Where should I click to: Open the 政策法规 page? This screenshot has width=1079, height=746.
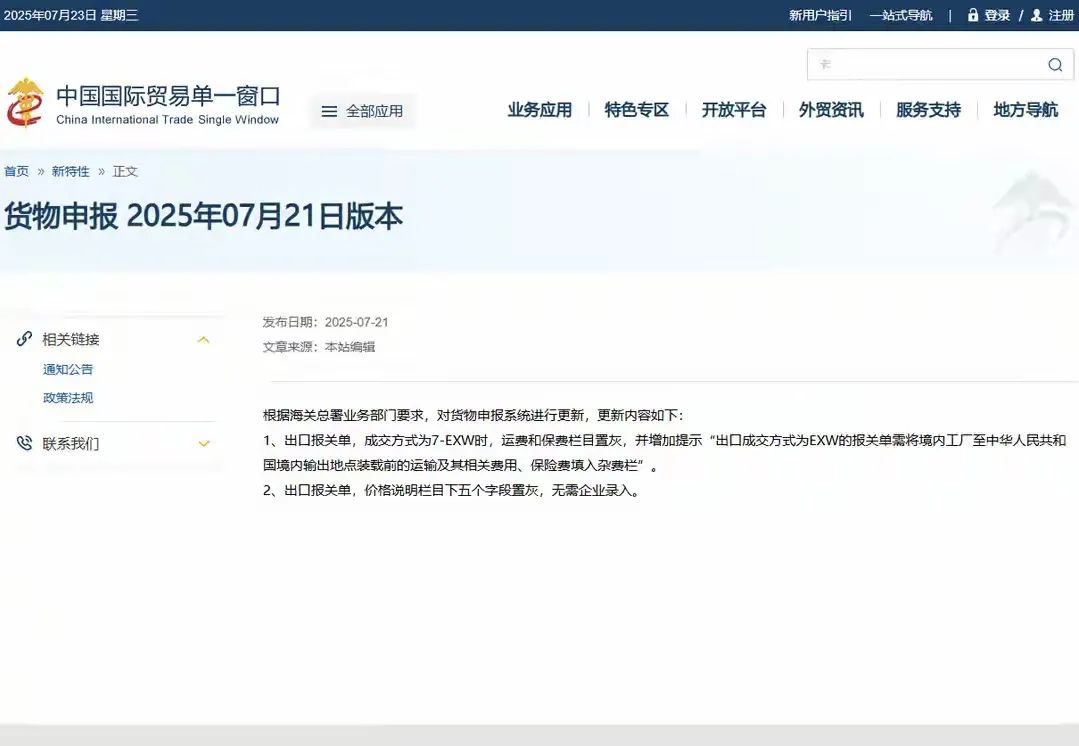[67, 397]
